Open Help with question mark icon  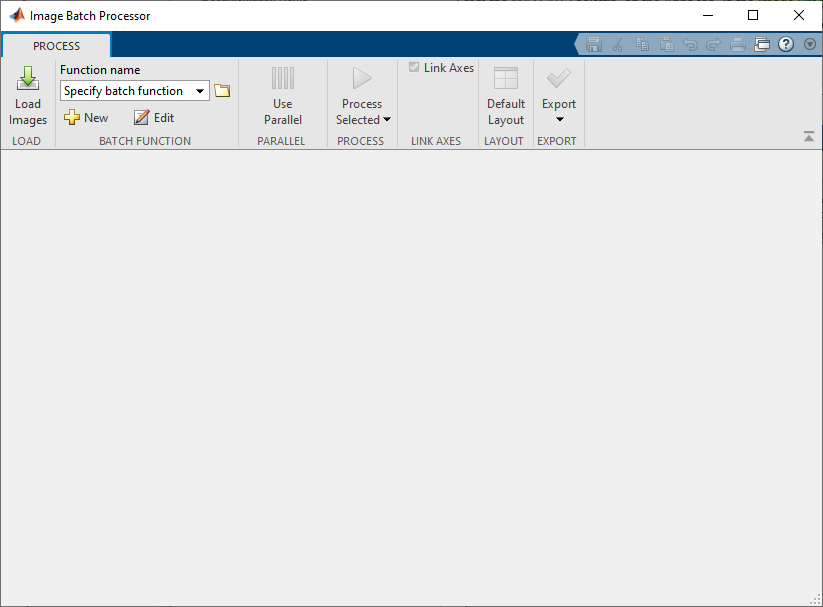[x=786, y=45]
